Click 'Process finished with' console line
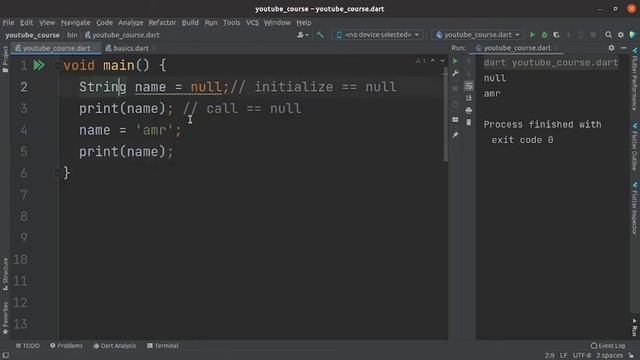The height and width of the screenshot is (360, 640). point(542,124)
